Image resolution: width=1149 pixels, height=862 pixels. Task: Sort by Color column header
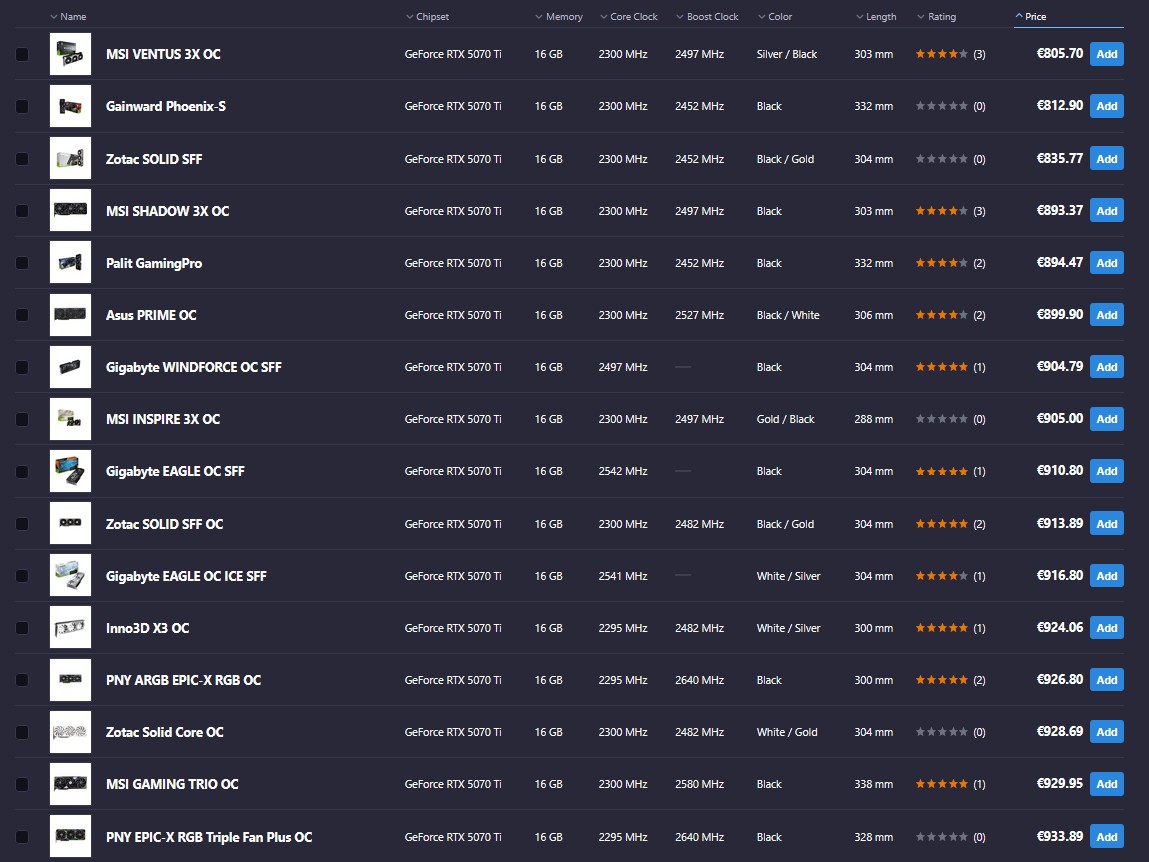point(775,16)
